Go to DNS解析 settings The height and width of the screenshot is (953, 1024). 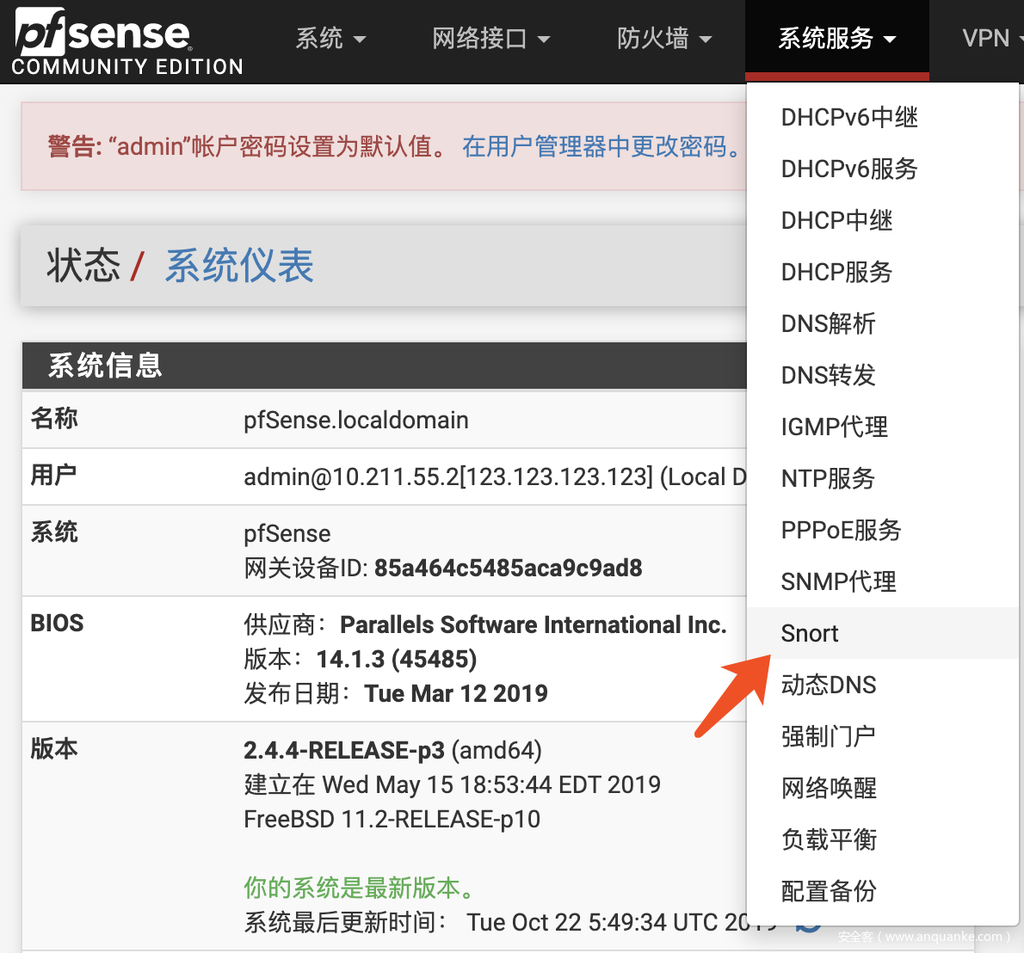(x=828, y=323)
